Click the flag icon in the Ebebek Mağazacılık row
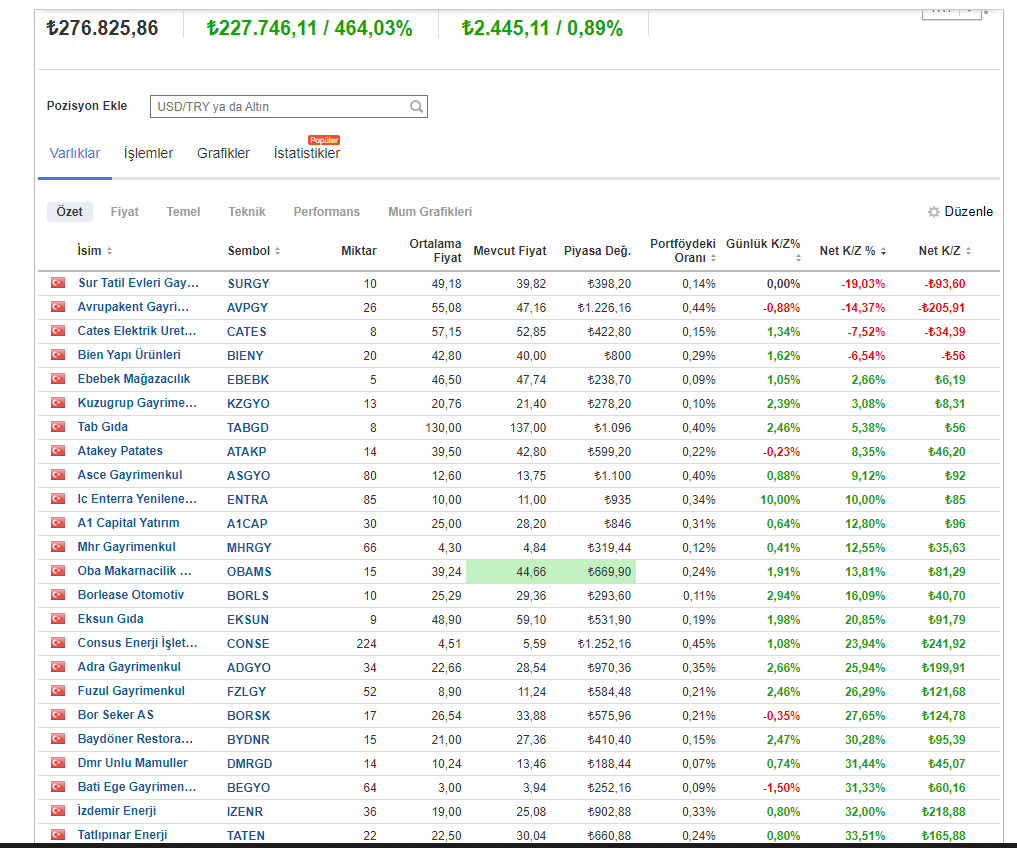Screen dimensions: 1017x848 pyautogui.click(x=58, y=379)
